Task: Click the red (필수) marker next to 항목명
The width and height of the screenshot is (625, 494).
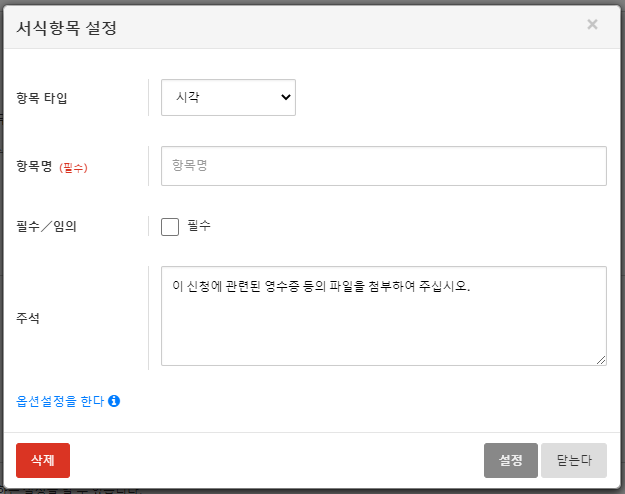Action: 74,168
